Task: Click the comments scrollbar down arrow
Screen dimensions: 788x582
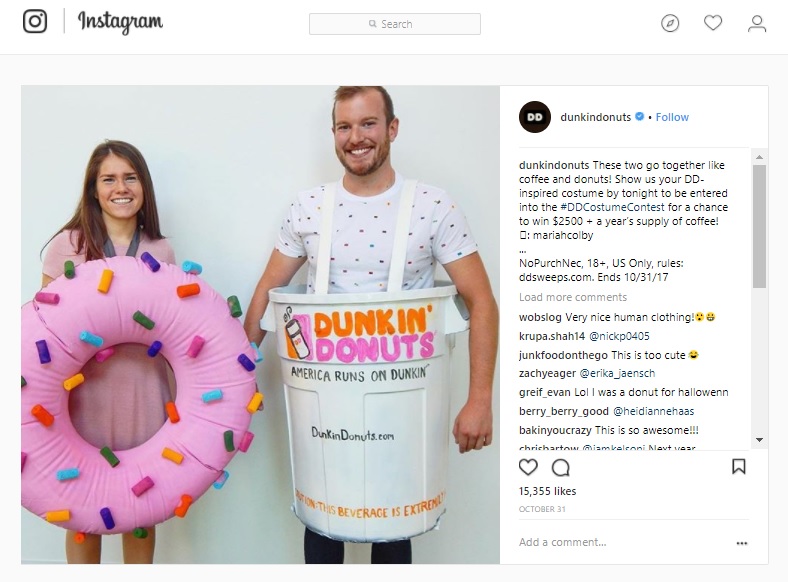Action: (x=759, y=440)
